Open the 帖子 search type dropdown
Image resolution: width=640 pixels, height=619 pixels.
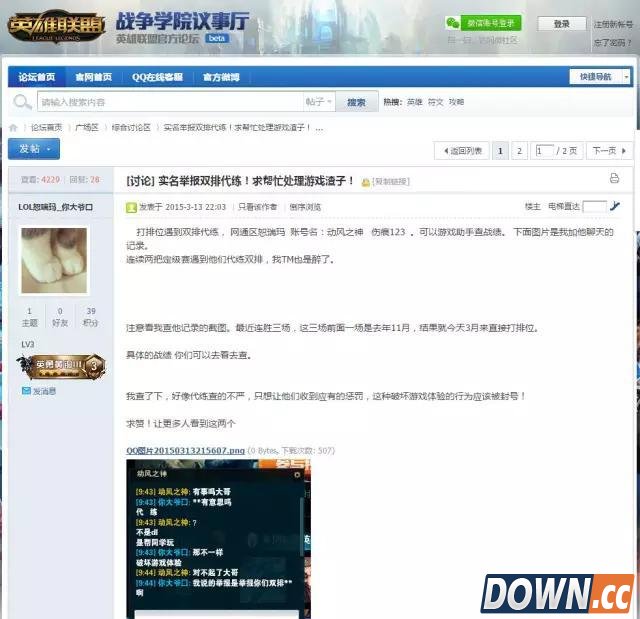(319, 102)
